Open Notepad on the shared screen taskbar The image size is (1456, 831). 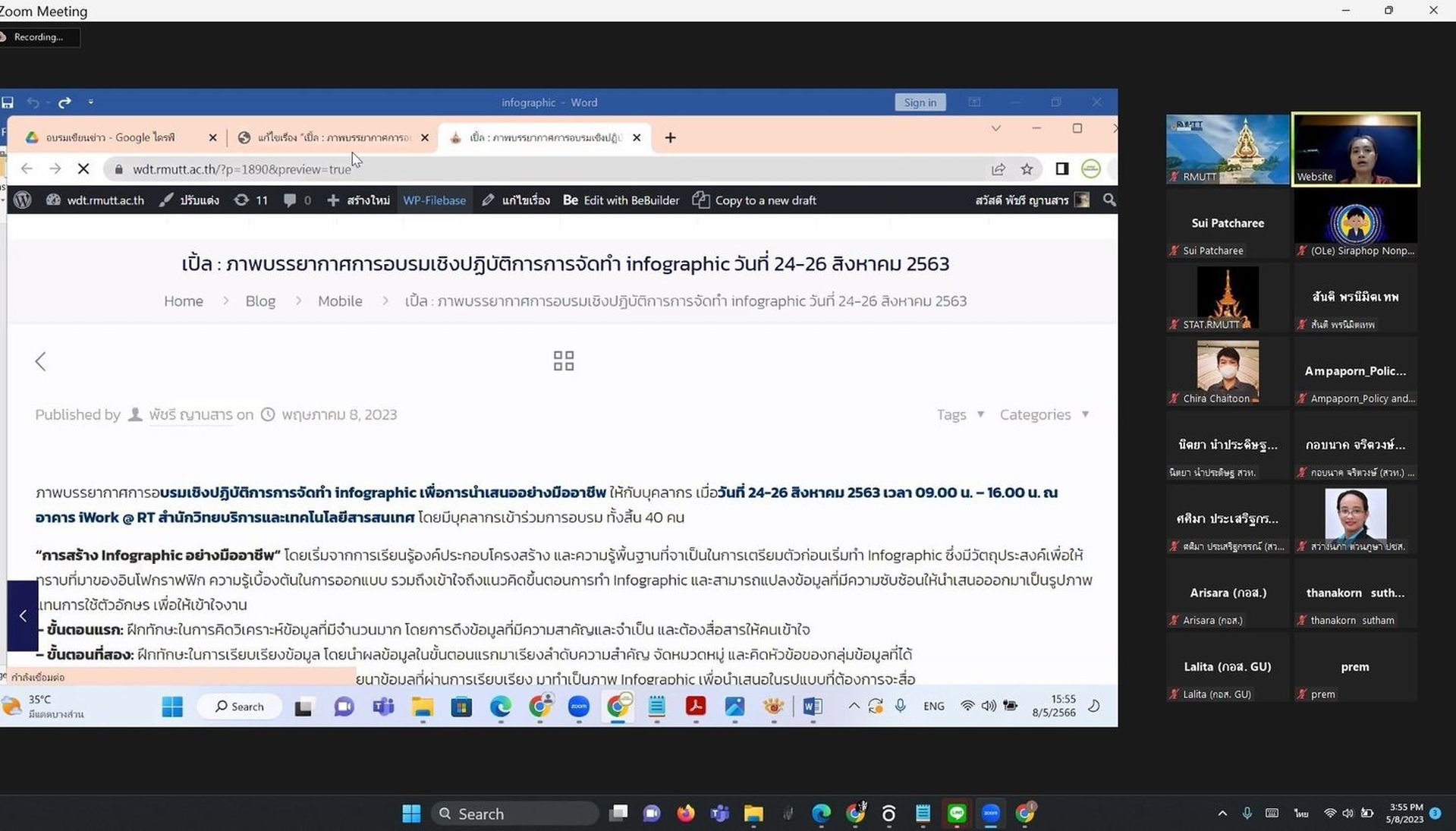pos(656,707)
